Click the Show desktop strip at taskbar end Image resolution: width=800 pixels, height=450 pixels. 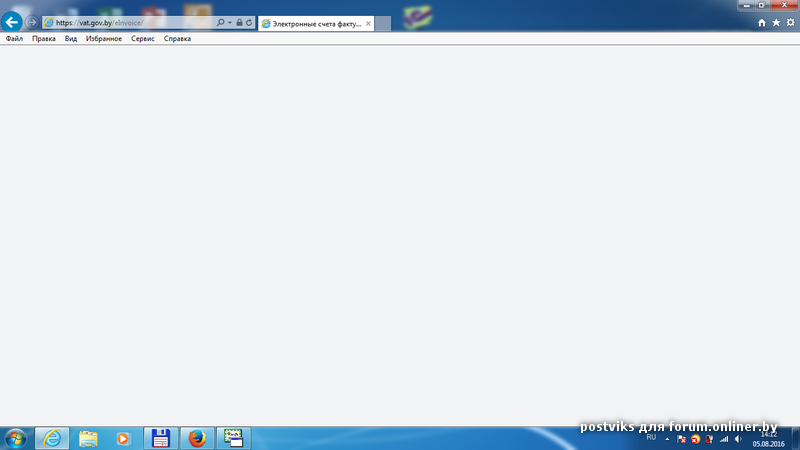point(796,439)
